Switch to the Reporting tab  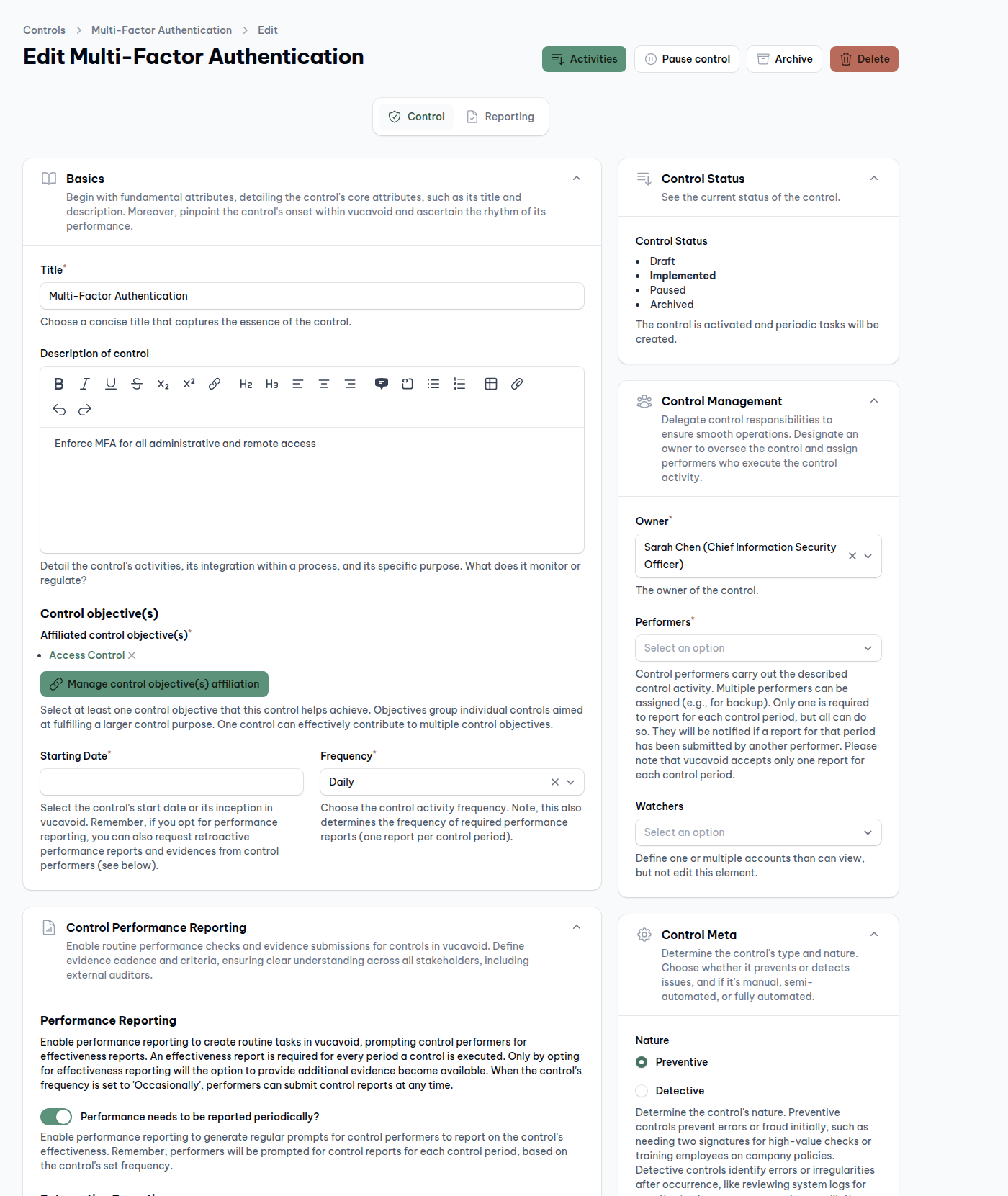(501, 117)
